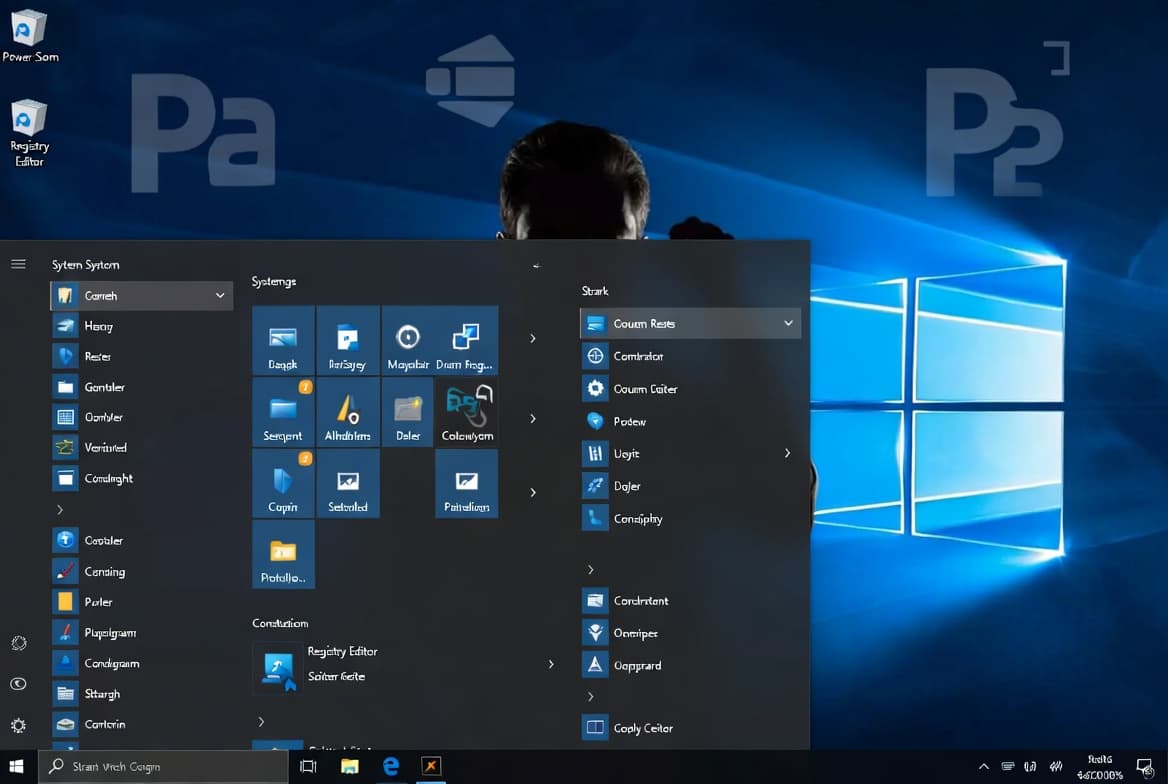Viewport: 1168px width, 784px height.
Task: Open the second tile in the top tile row
Action: (x=348, y=340)
